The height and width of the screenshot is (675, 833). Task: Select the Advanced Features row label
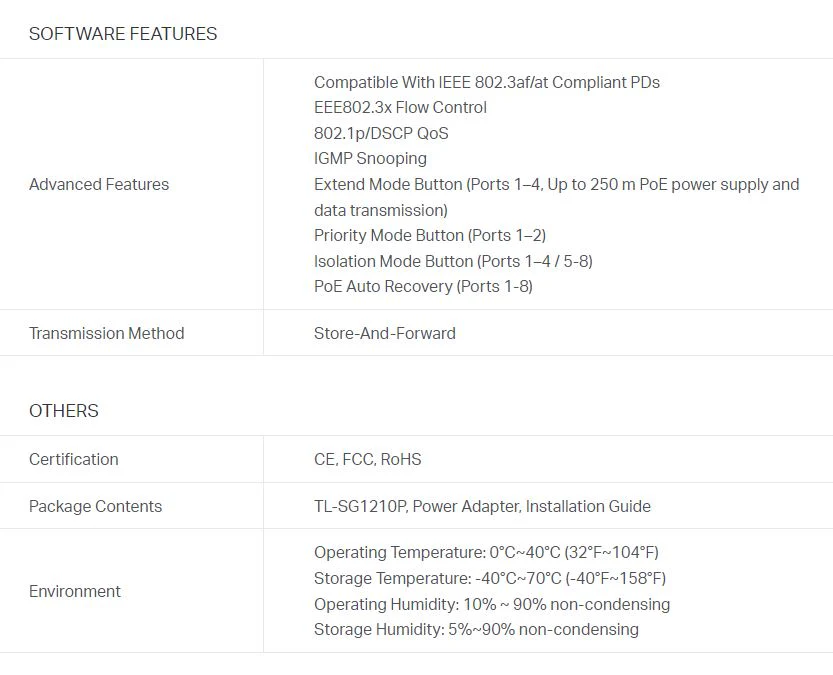pyautogui.click(x=99, y=184)
